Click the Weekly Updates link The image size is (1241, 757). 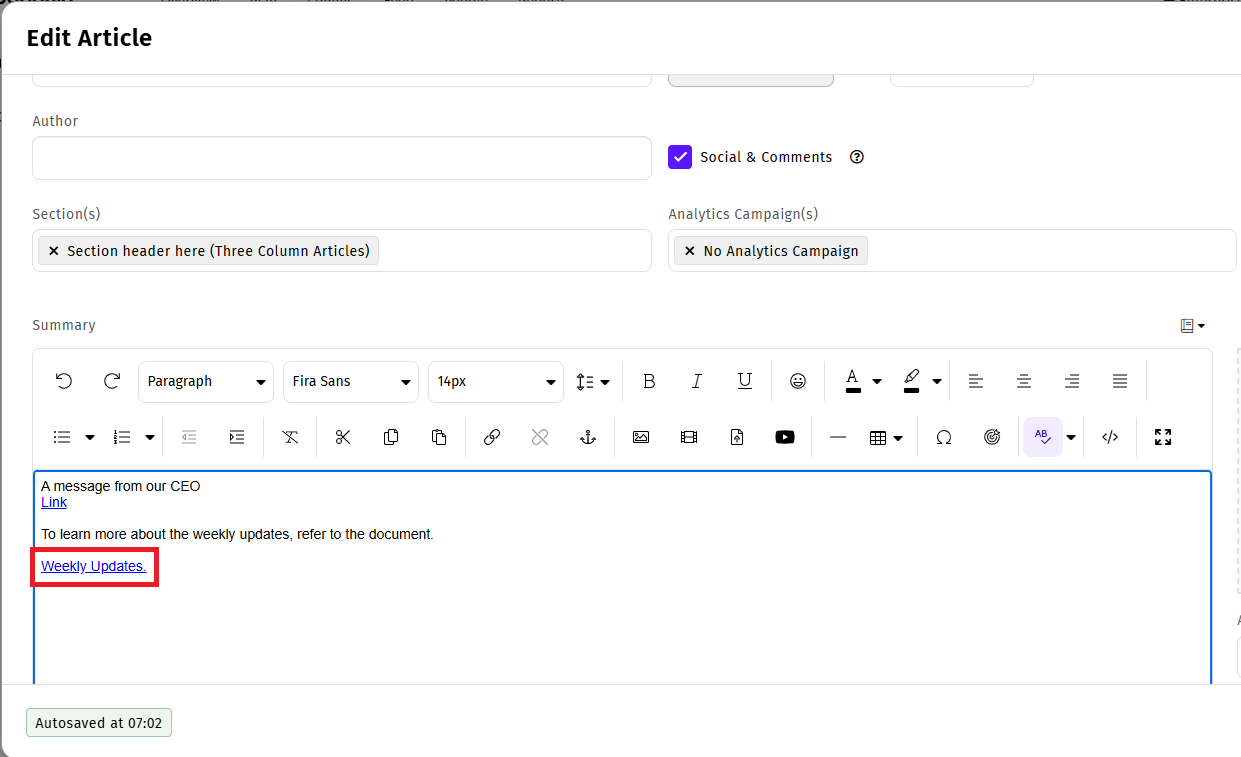(x=93, y=566)
